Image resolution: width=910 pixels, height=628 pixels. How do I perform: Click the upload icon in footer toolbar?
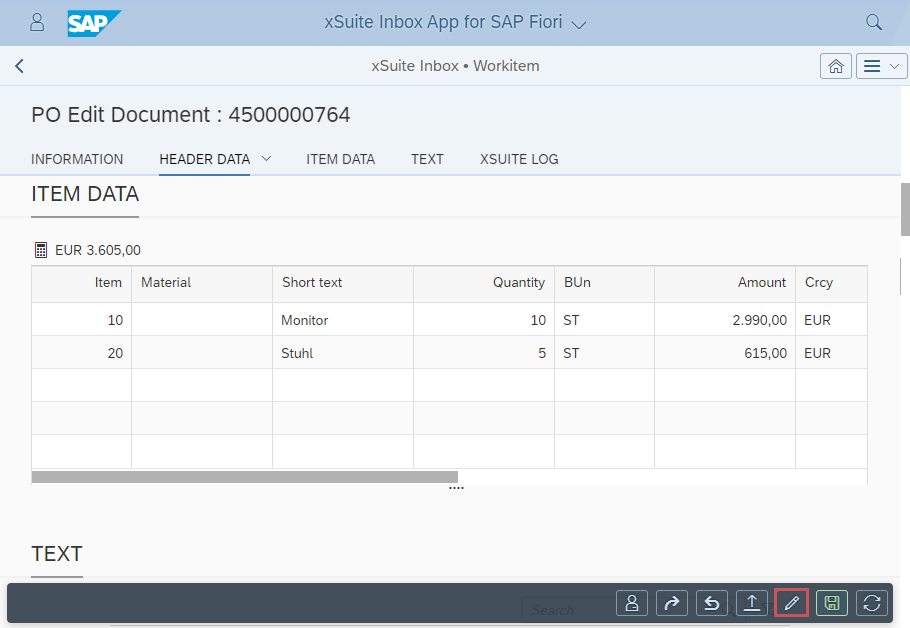[751, 603]
